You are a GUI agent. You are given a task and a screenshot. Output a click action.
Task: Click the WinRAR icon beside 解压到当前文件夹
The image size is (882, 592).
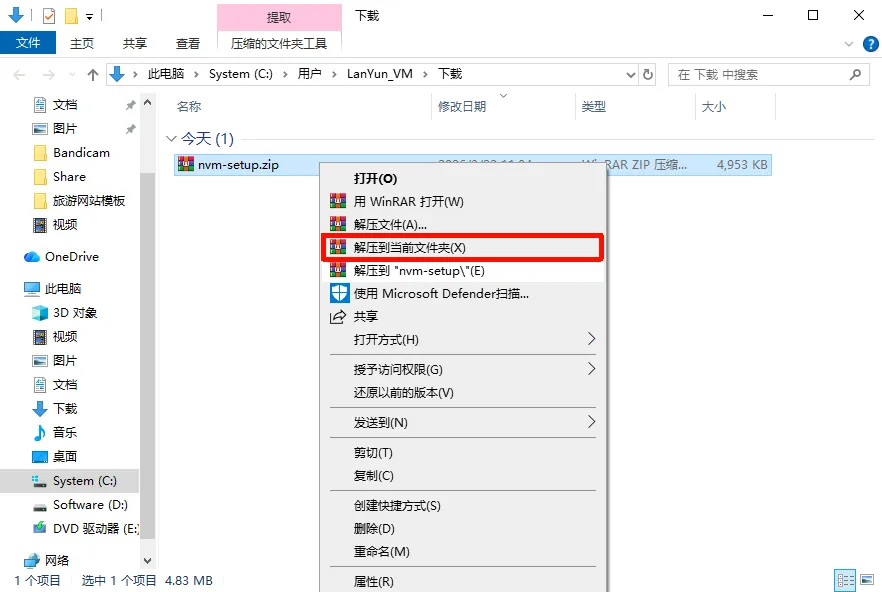pos(338,247)
